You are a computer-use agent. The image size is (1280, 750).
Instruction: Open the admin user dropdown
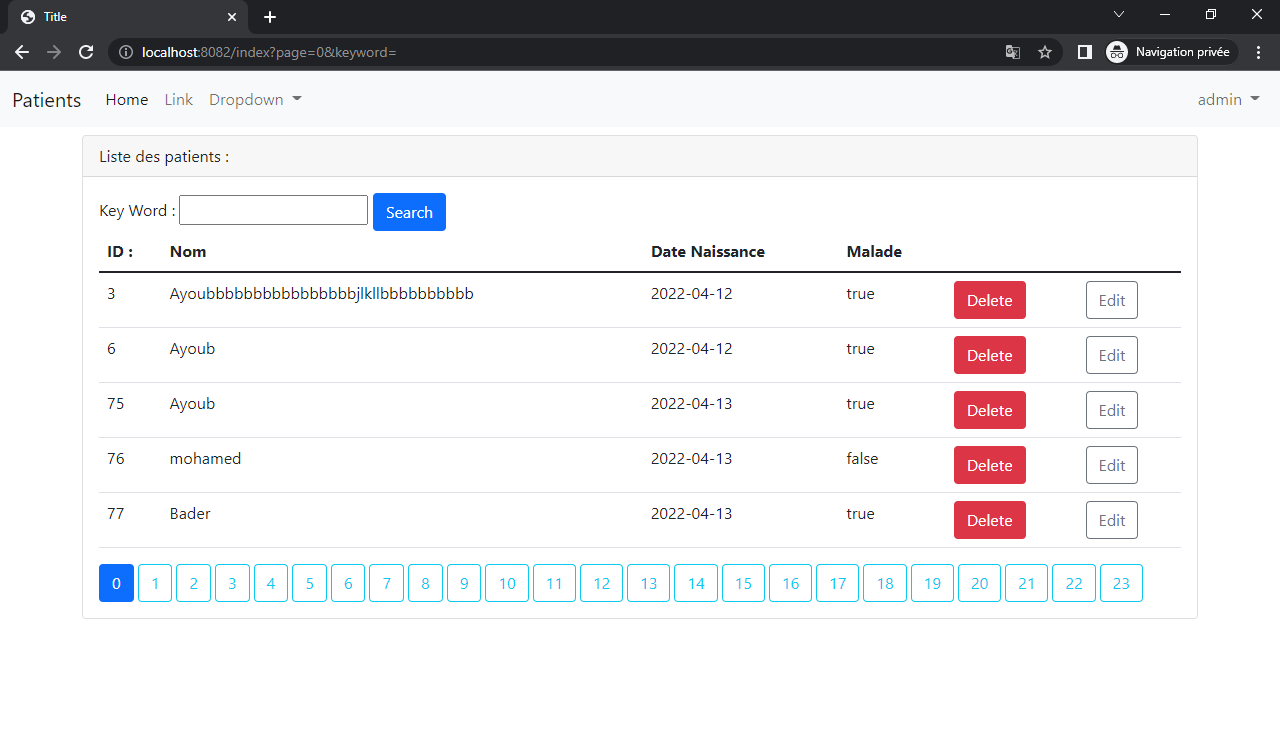[x=1229, y=100]
